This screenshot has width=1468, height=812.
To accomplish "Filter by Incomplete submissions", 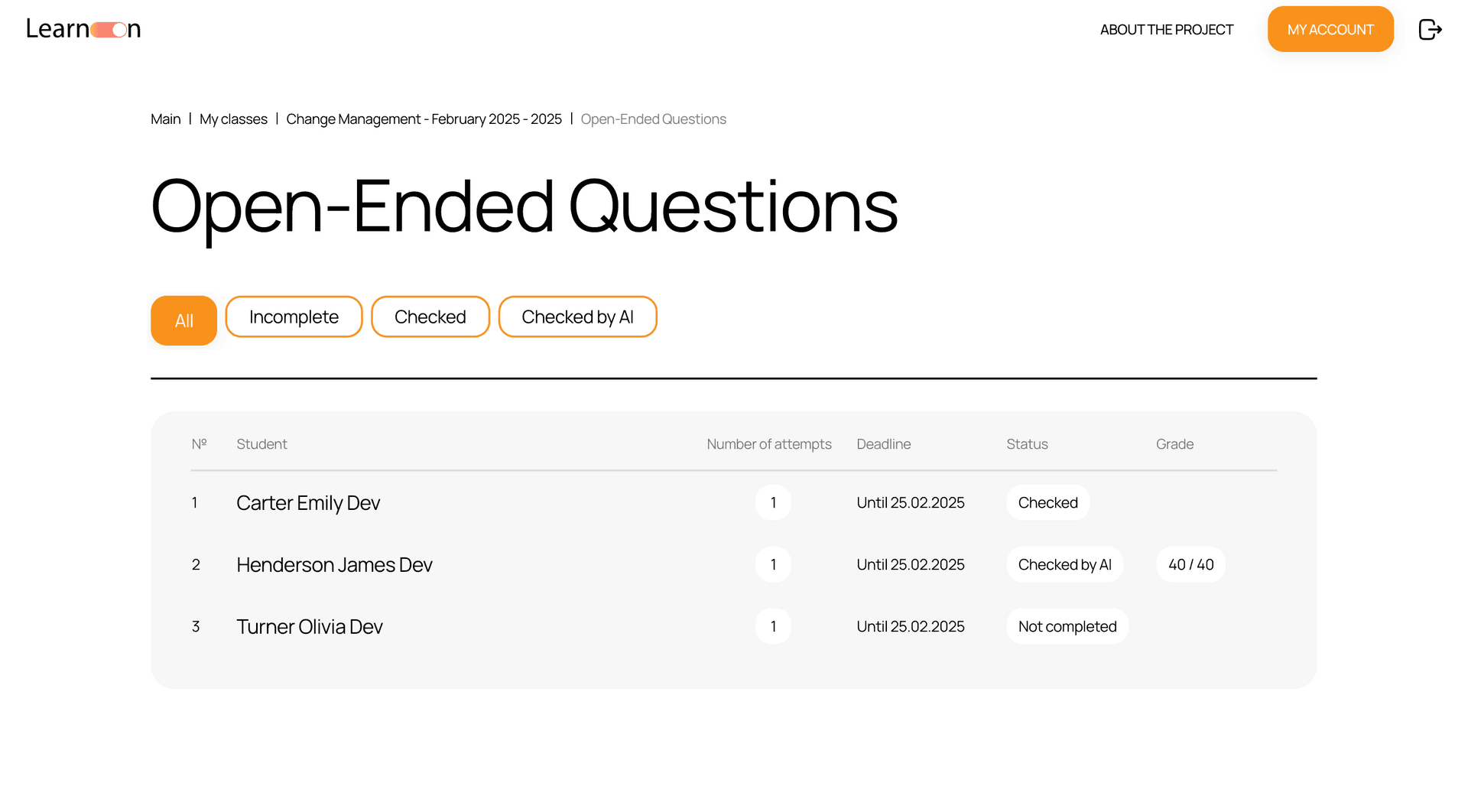I will 294,317.
